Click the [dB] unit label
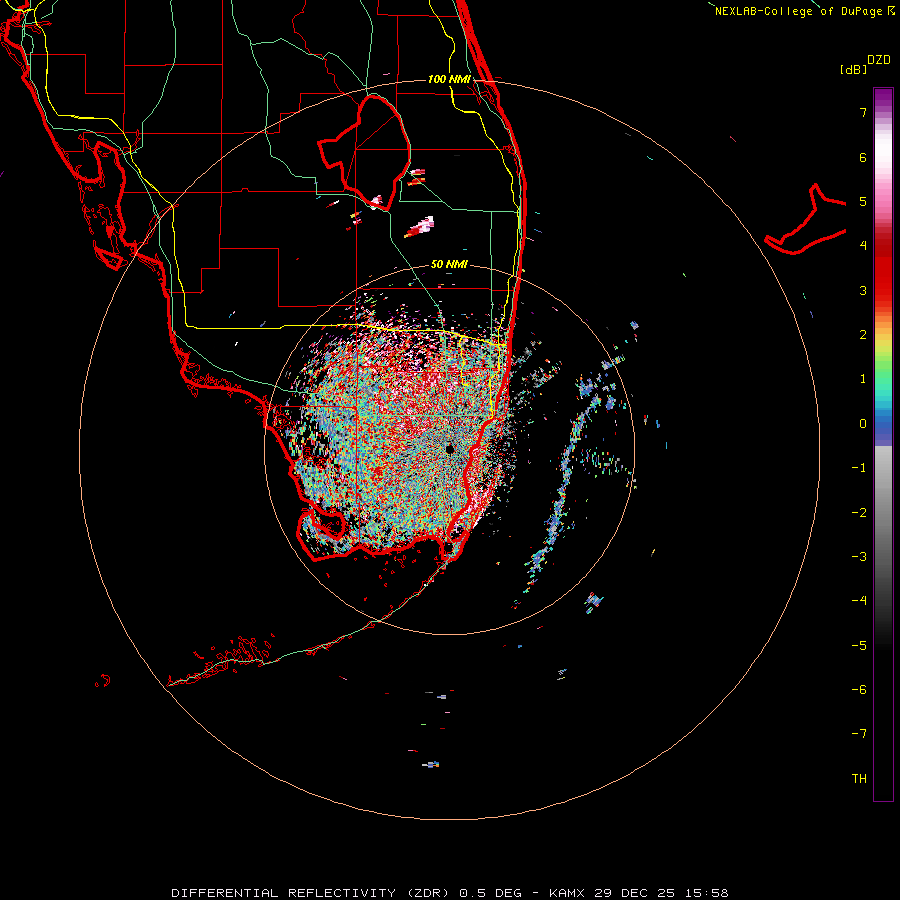 [x=854, y=70]
